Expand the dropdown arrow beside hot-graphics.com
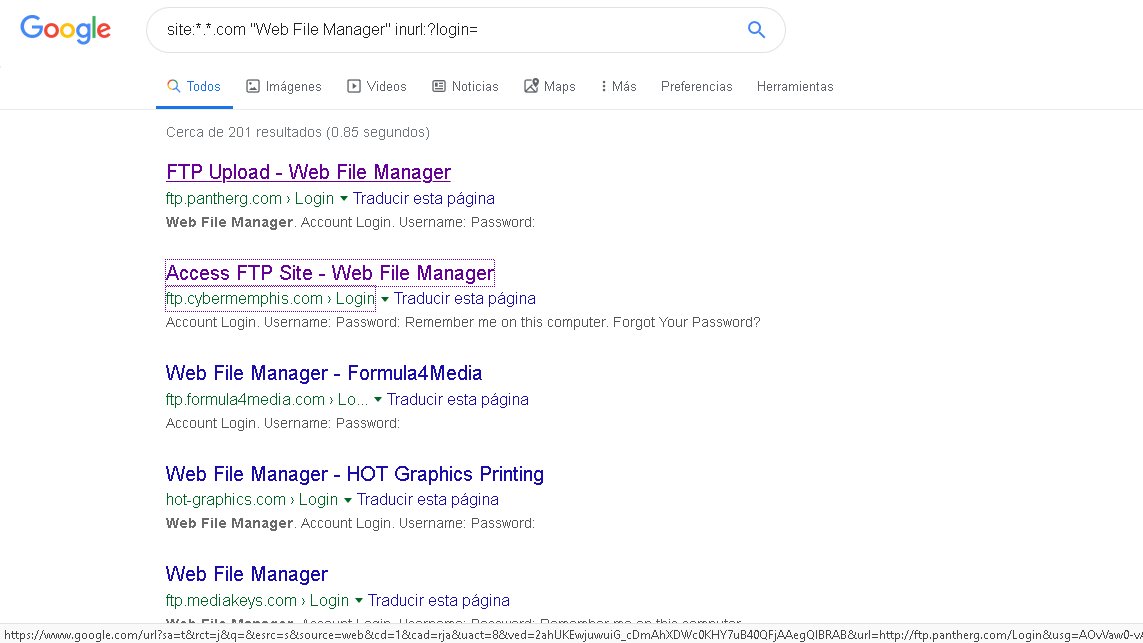Viewport: 1143px width, 643px height. click(348, 500)
